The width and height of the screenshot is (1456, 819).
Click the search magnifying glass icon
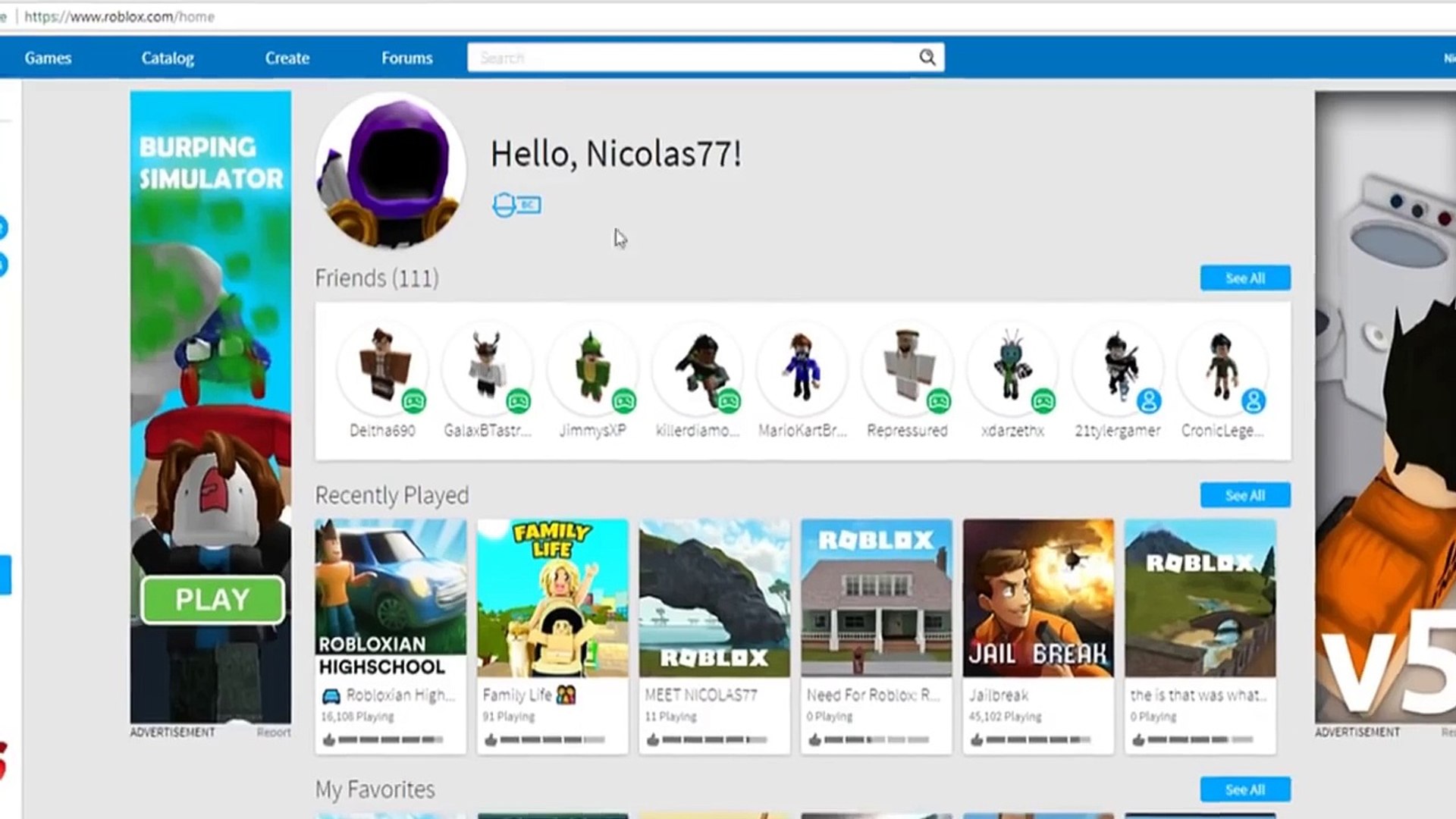pos(927,58)
